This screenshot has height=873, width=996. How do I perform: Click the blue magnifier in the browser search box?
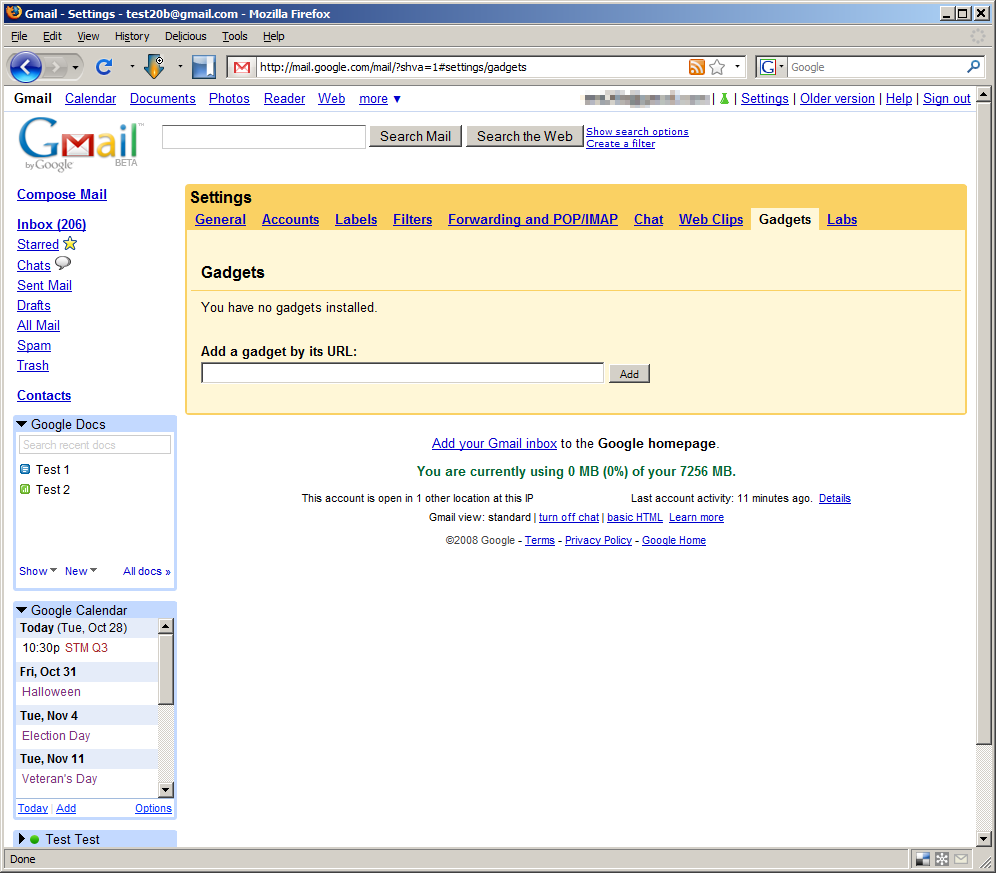click(x=974, y=66)
